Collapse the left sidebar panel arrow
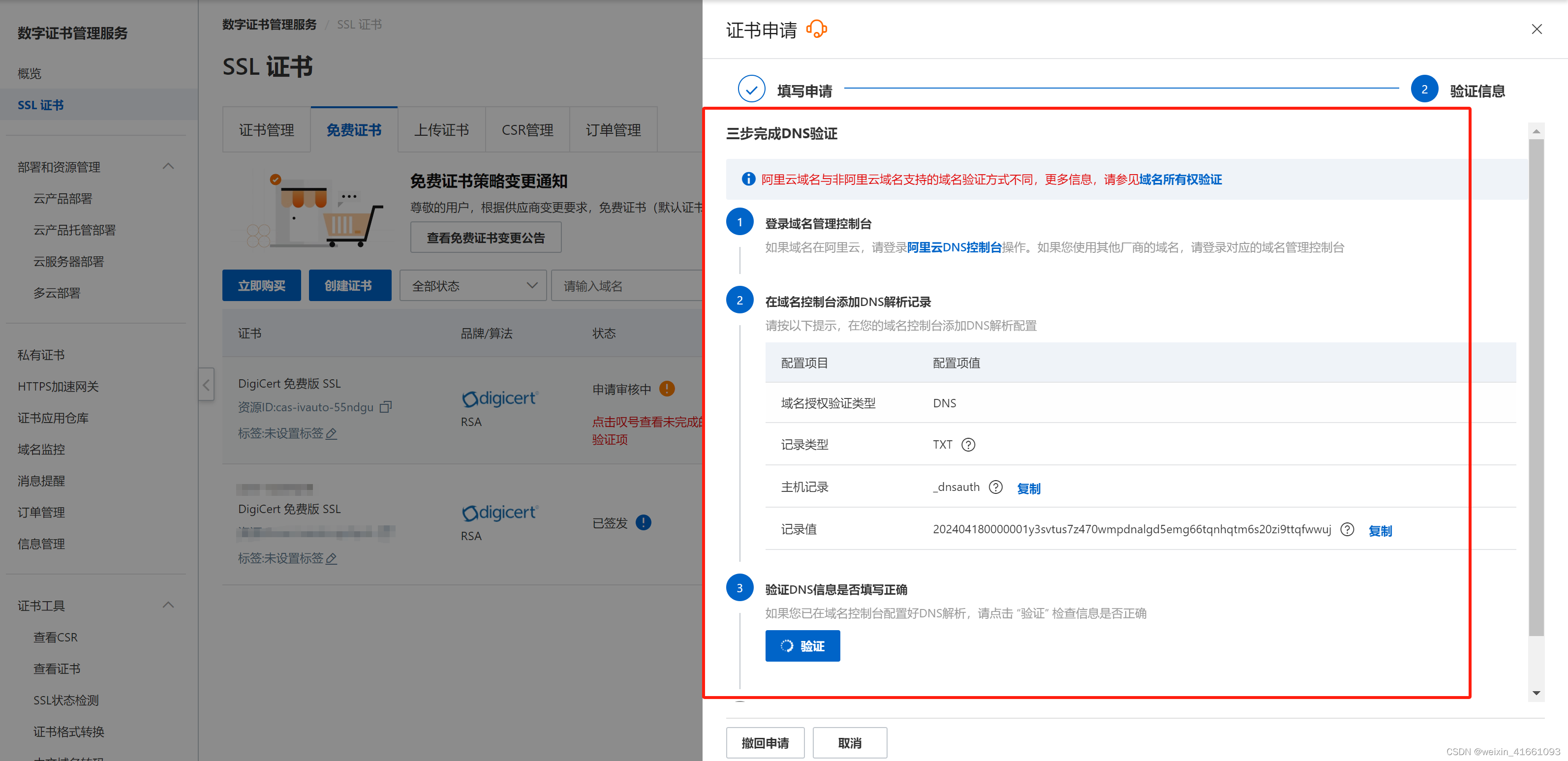Viewport: 1568px width, 761px height. [206, 385]
